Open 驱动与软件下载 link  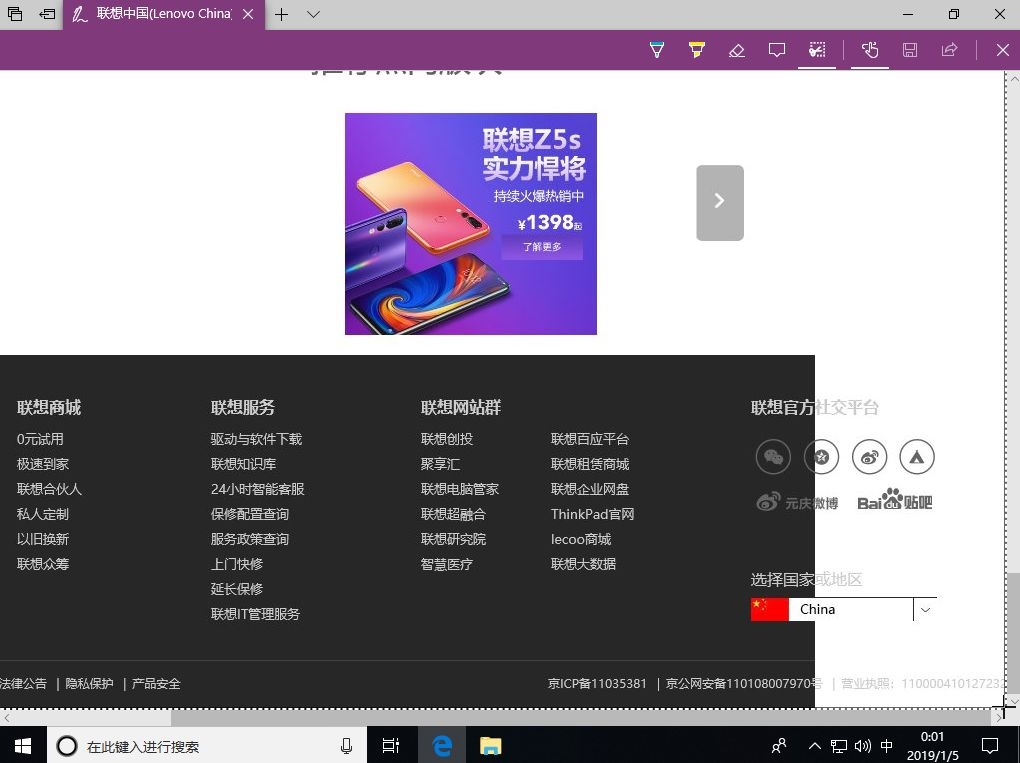(256, 439)
